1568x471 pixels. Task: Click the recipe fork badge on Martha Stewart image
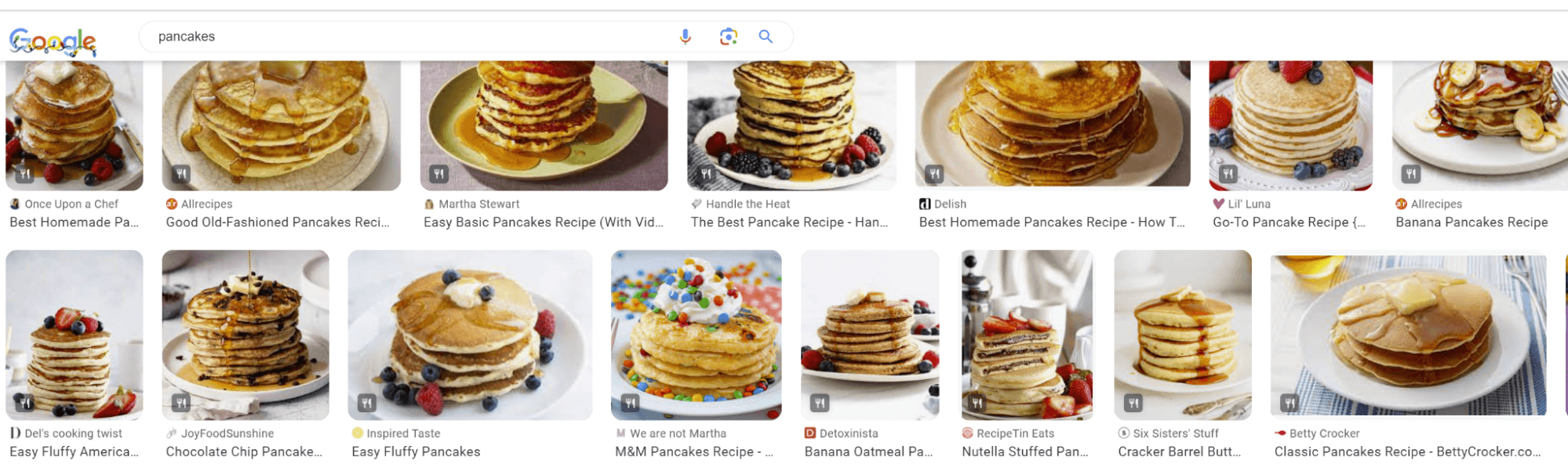coord(439,173)
